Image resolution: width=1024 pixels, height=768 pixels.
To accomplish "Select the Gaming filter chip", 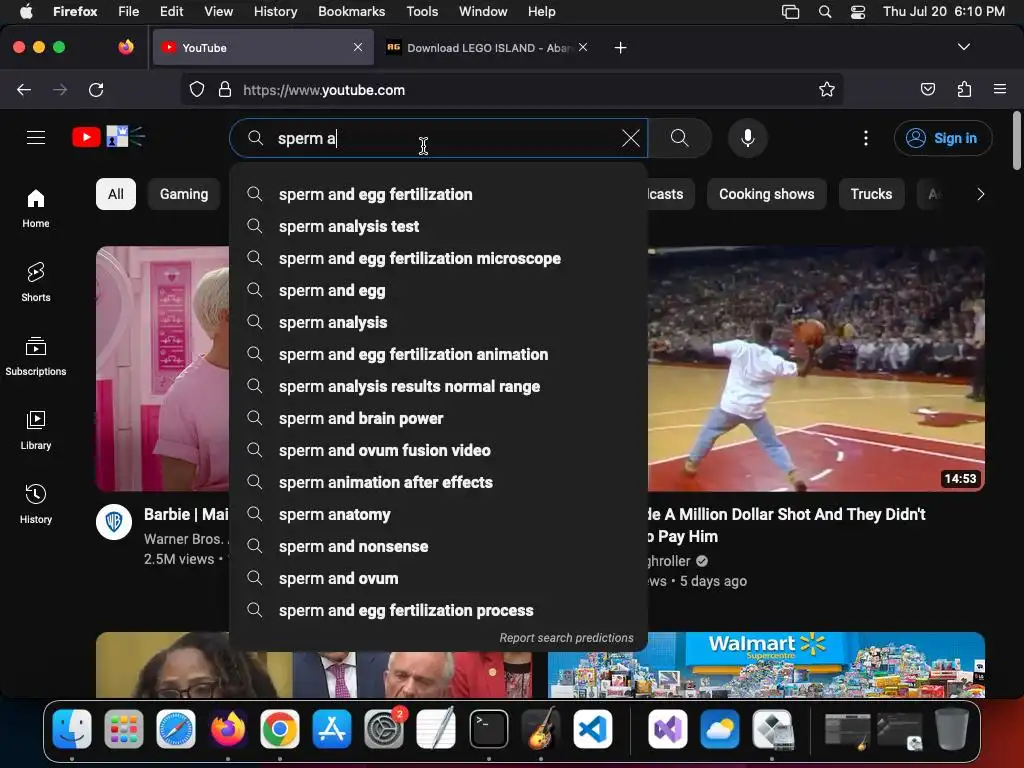I will click(x=184, y=194).
